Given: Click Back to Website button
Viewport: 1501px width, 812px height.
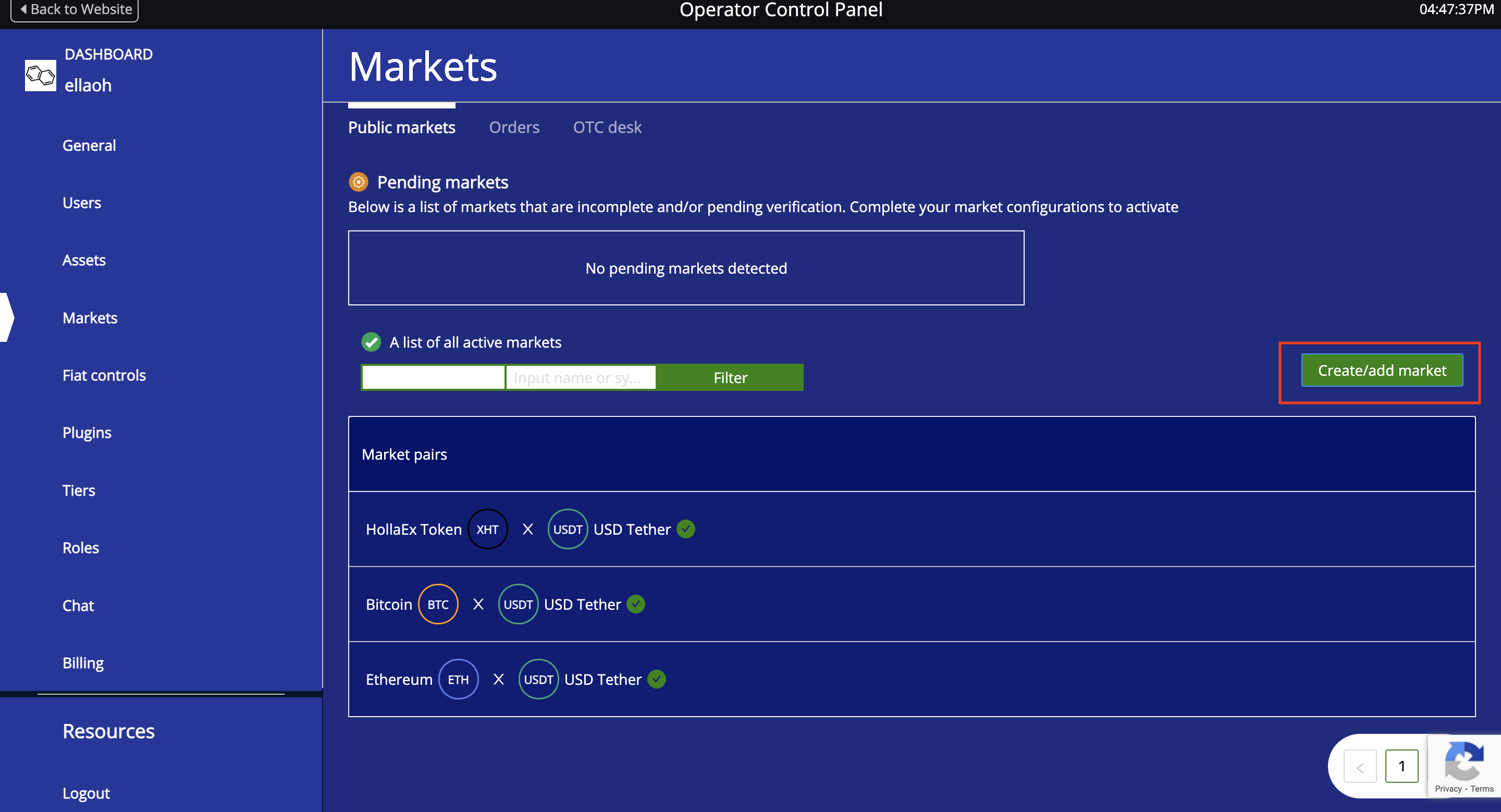Looking at the screenshot, I should click(75, 9).
